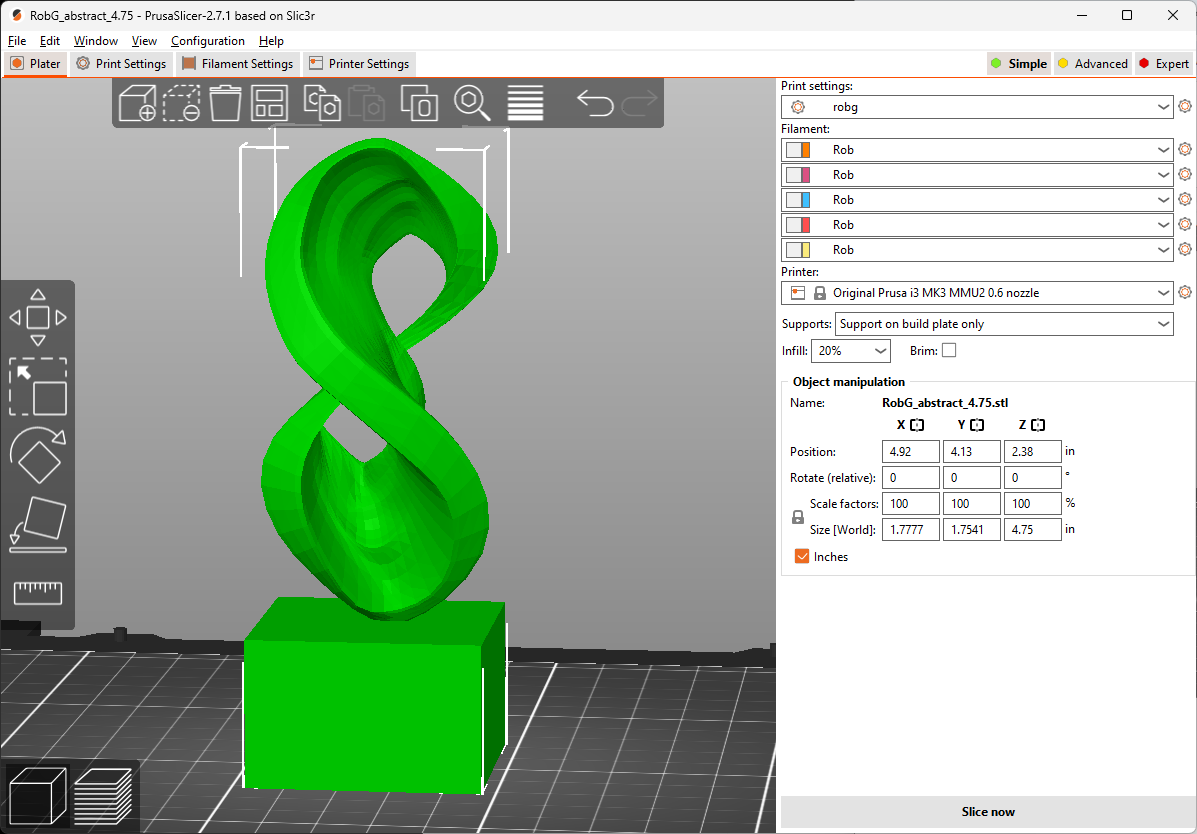The image size is (1197, 834).
Task: Uncheck the Inches checkbox
Action: 802,557
